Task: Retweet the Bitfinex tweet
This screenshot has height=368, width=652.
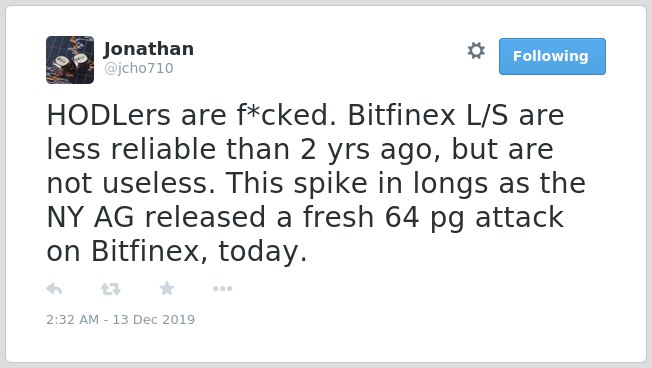Action: (111, 289)
